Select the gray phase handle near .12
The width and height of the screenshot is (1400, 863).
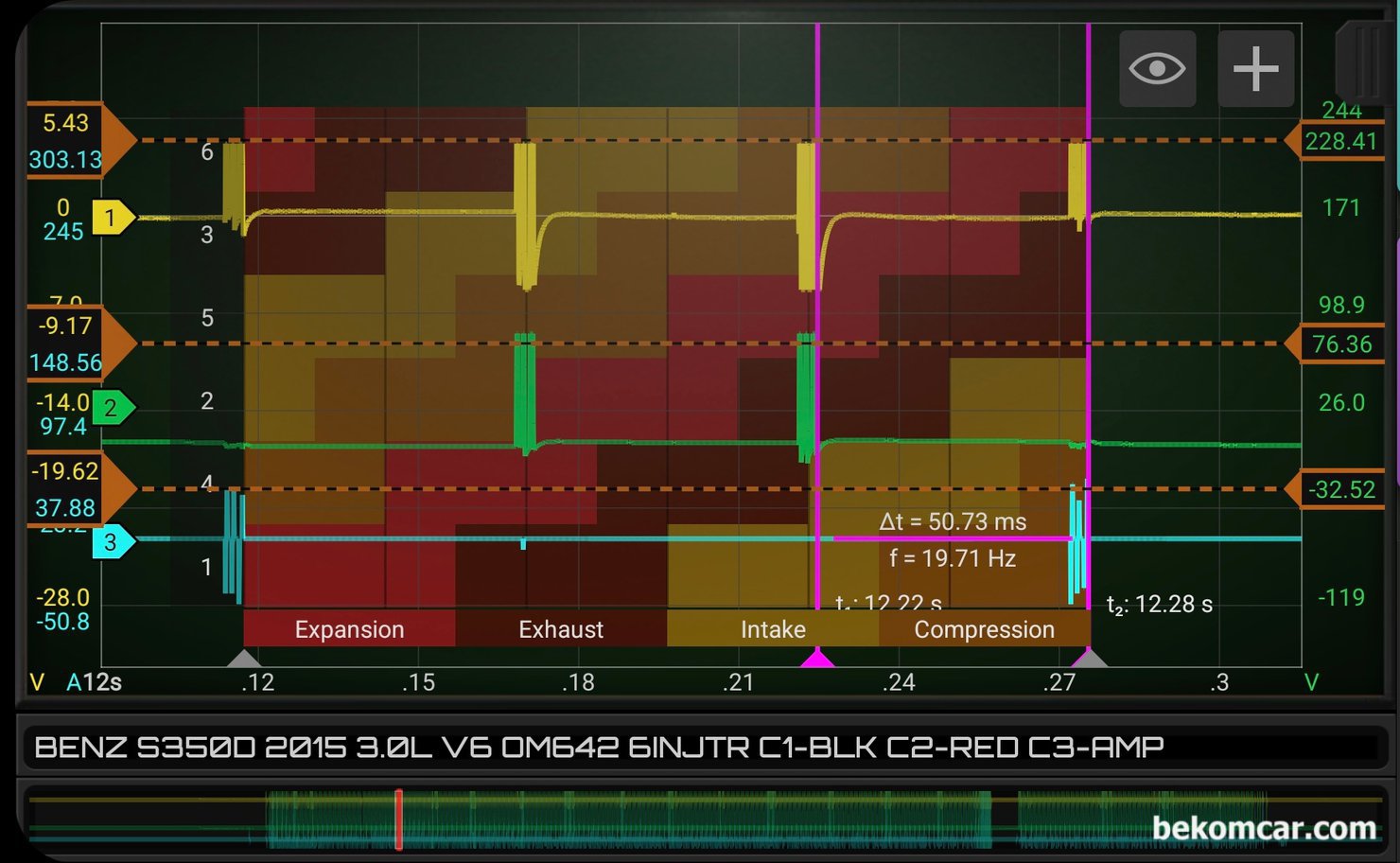point(244,658)
